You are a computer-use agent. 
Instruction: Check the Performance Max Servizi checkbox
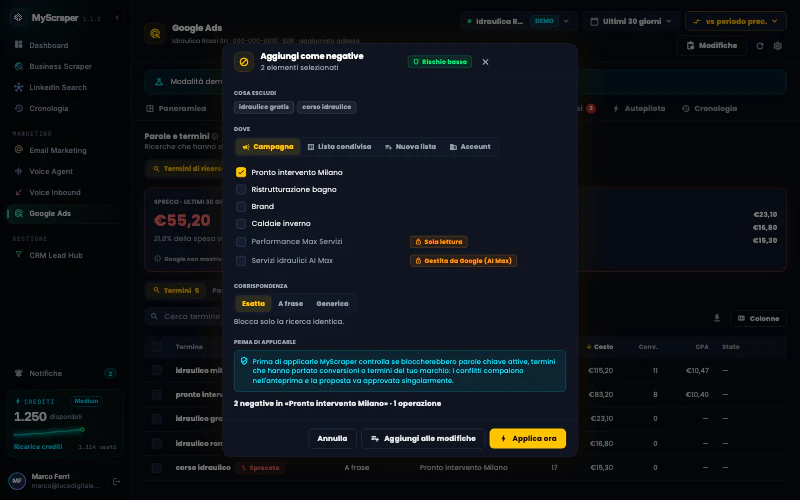point(241,241)
